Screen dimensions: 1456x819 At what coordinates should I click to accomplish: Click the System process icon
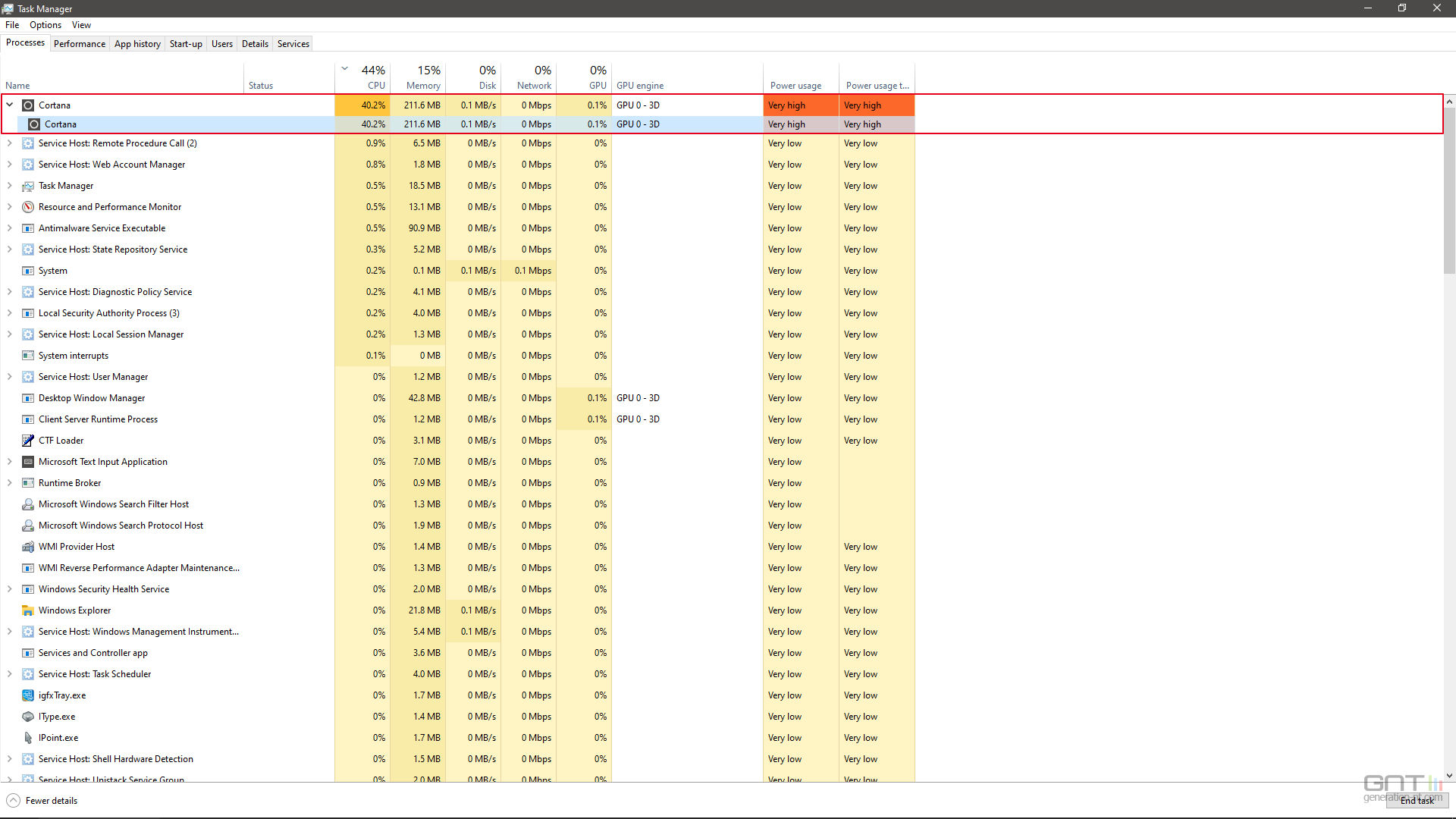28,271
